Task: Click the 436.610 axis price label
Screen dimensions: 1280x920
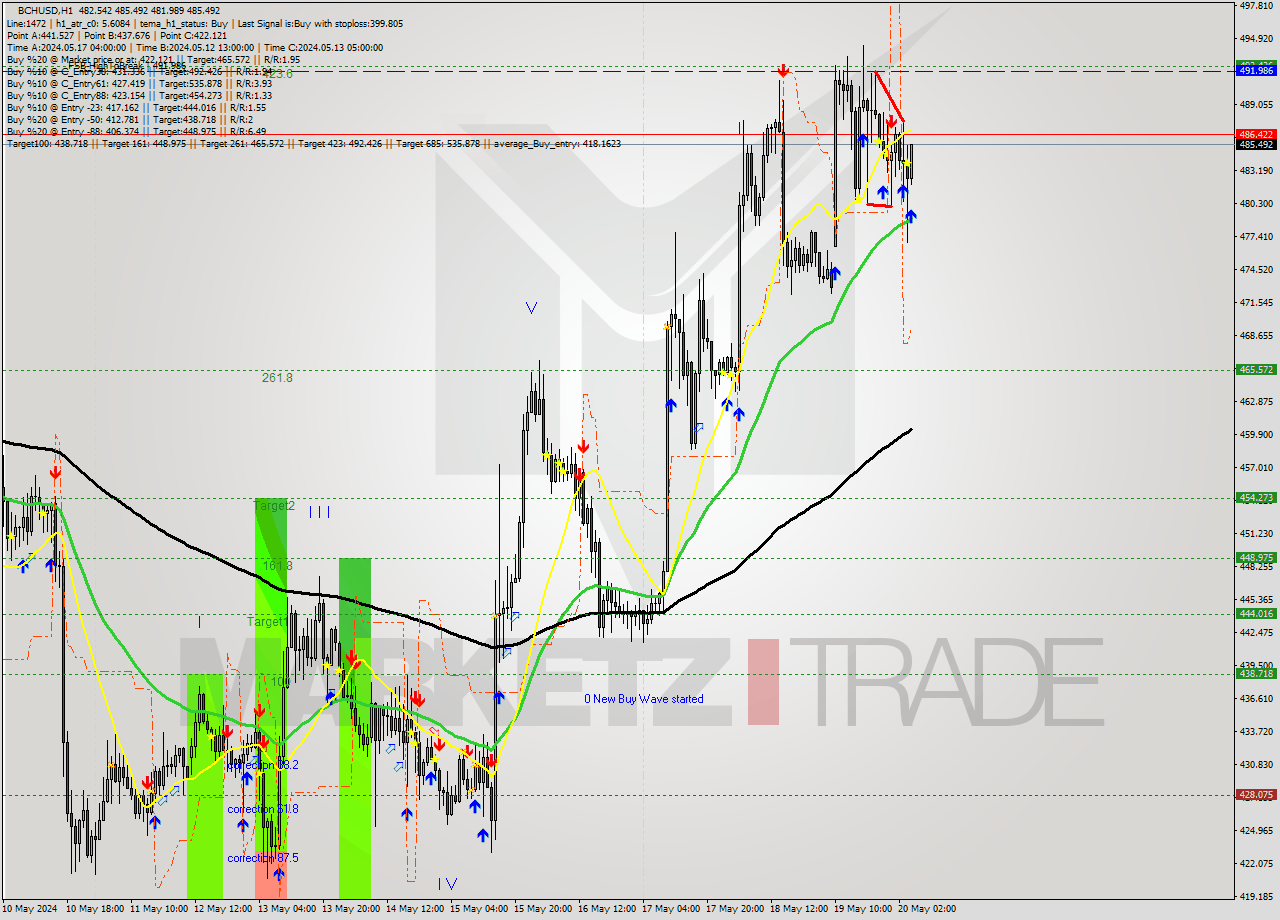Action: click(x=1256, y=699)
